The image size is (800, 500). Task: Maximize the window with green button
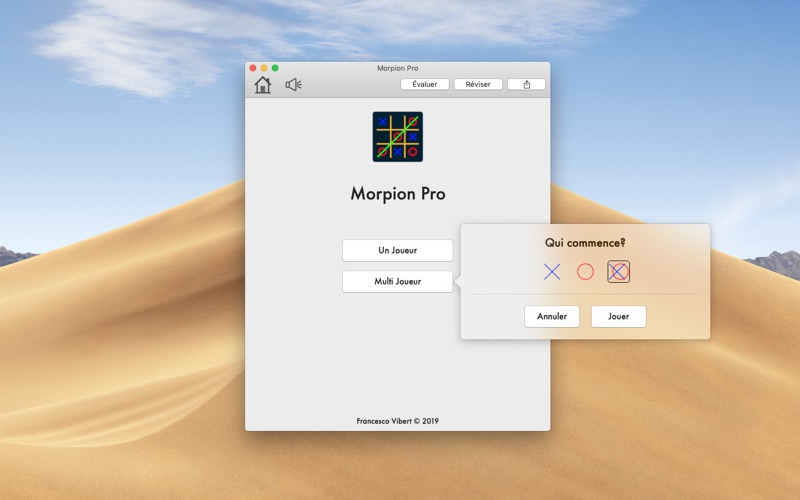[x=275, y=68]
